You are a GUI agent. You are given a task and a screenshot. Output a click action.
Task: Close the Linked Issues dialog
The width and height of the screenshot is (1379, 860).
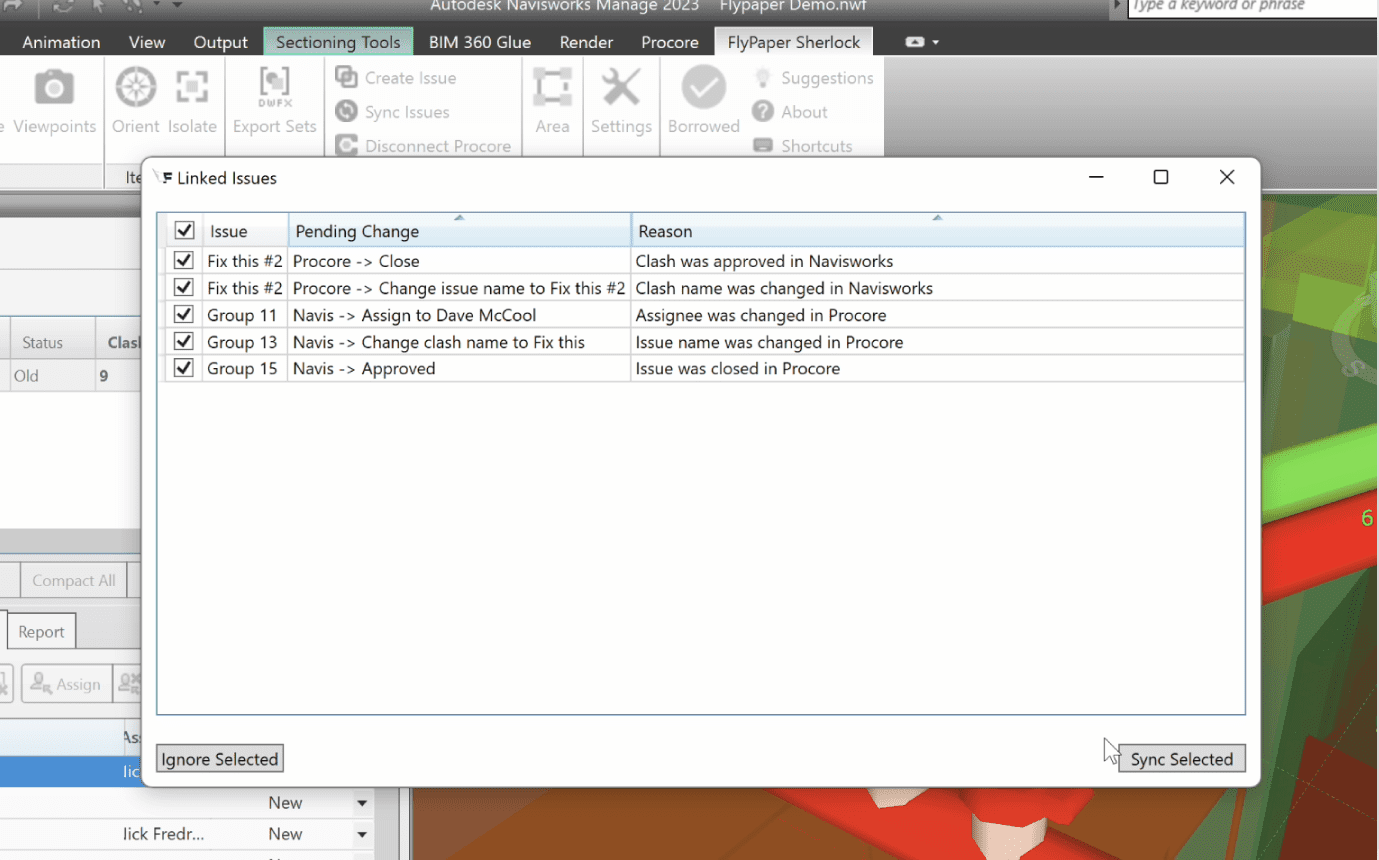(1227, 177)
